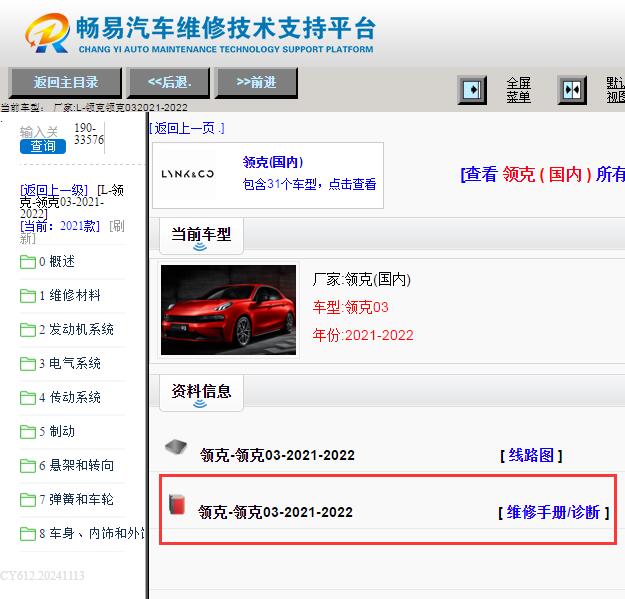Screen dimensions: 625x599
Task: Click the red book icon for repair manual
Action: pos(177,504)
